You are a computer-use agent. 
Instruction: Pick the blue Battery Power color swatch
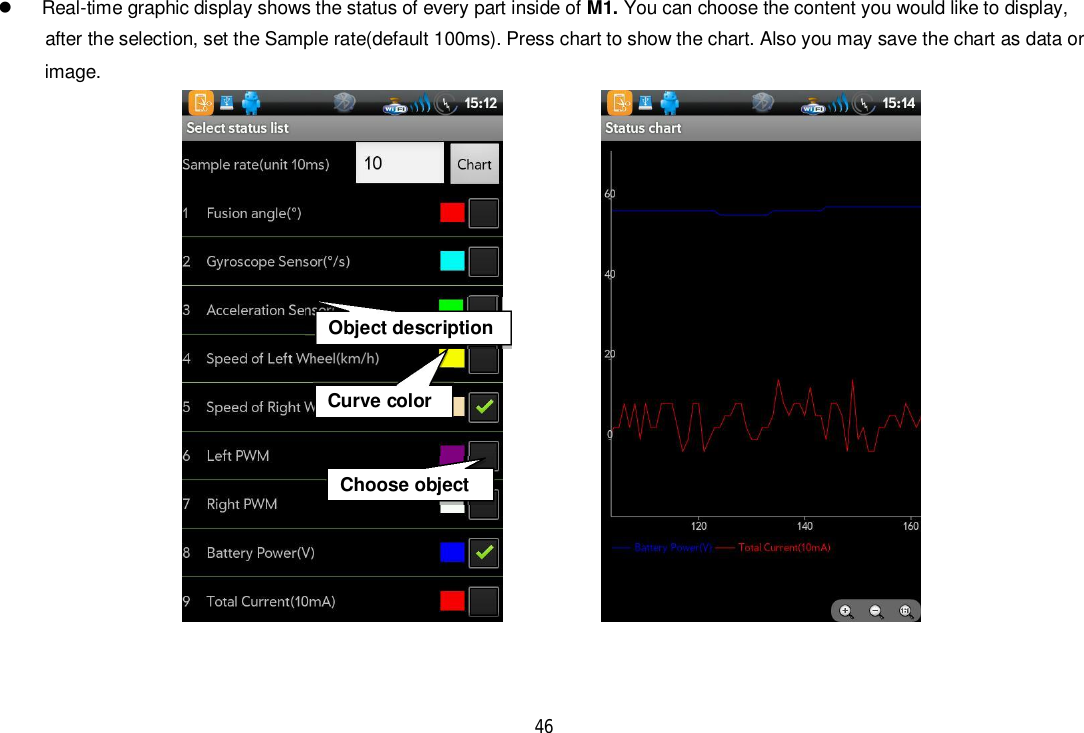452,553
